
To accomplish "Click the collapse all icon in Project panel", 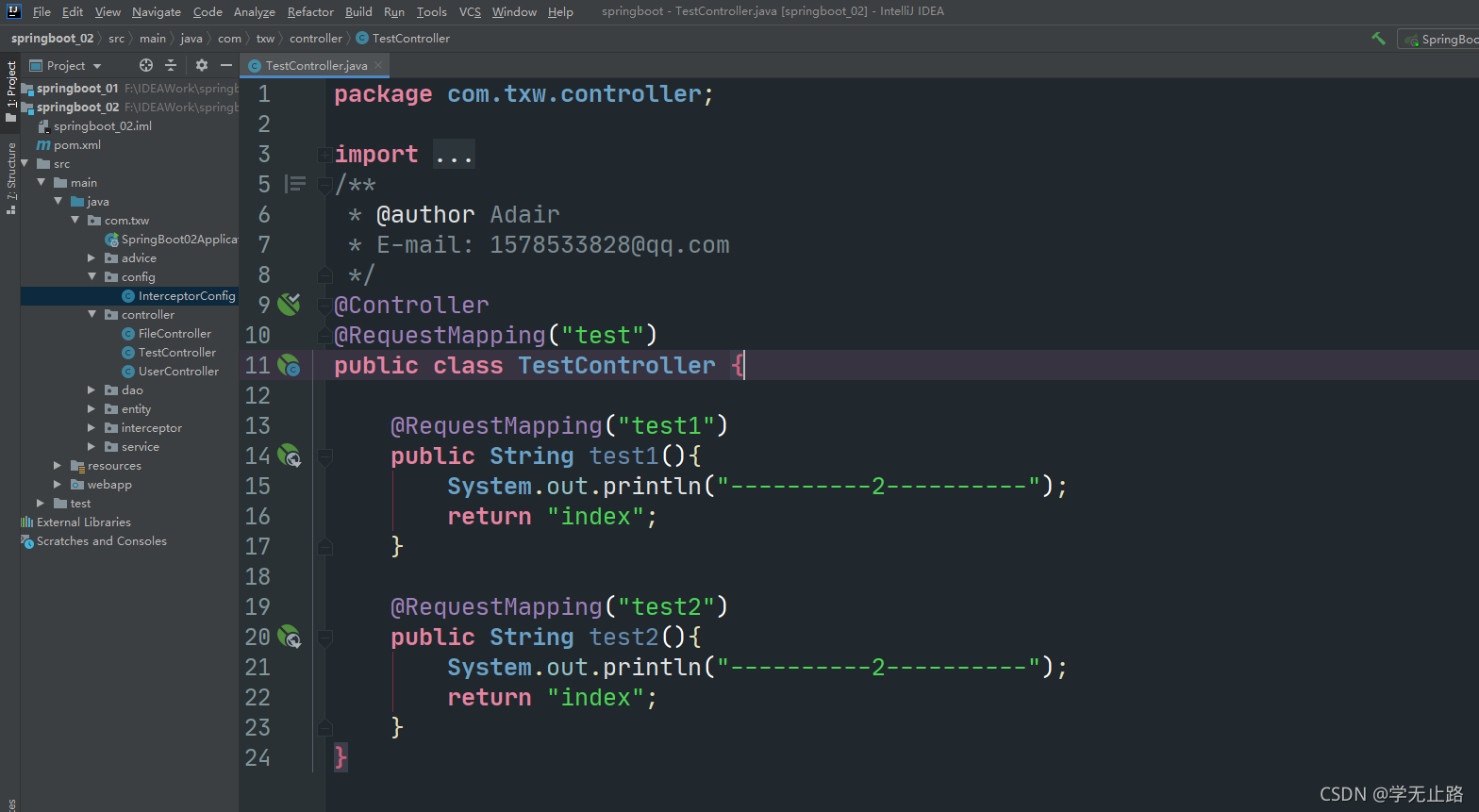I will pos(171,65).
